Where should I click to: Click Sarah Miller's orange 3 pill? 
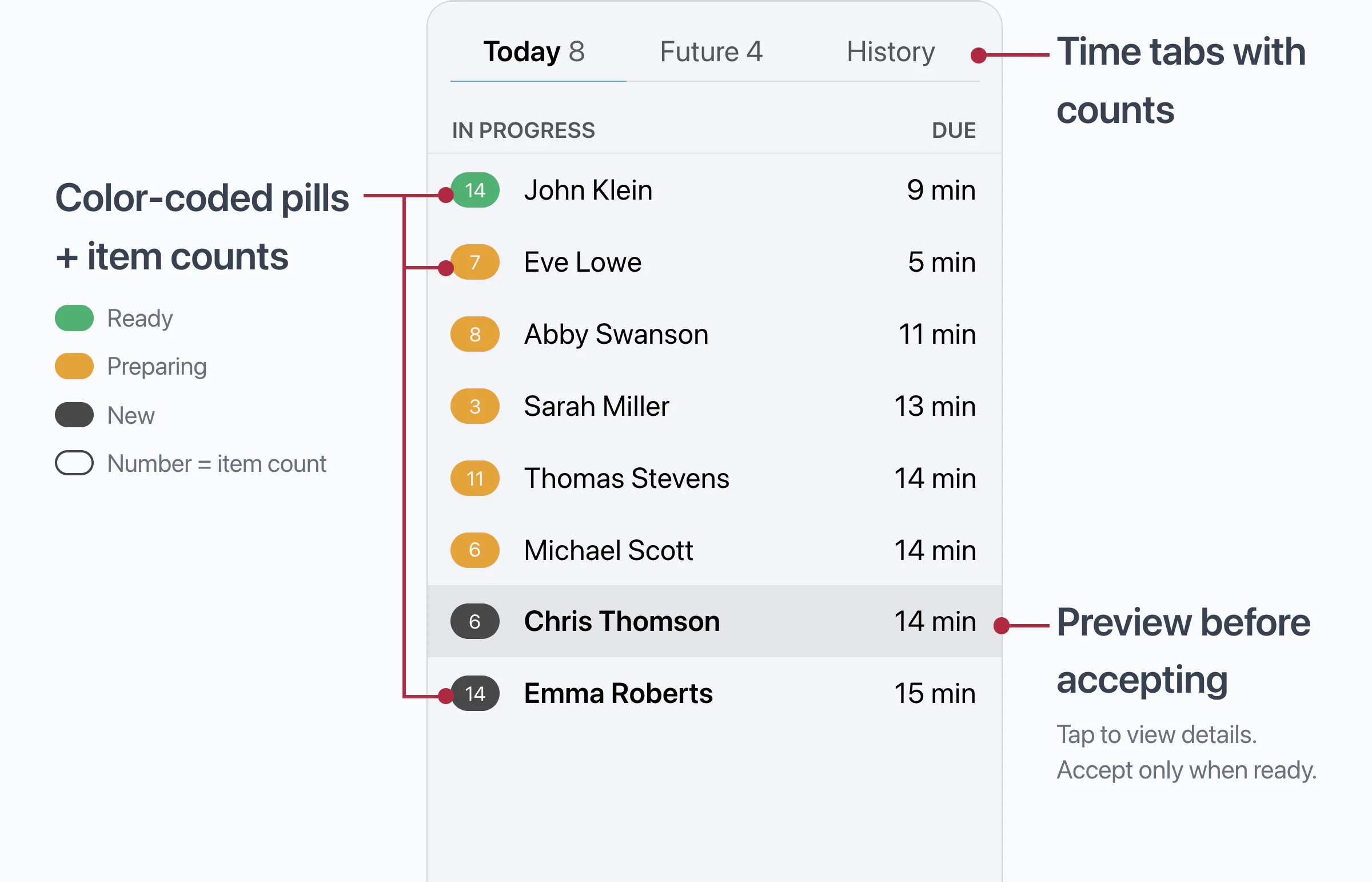click(x=474, y=407)
